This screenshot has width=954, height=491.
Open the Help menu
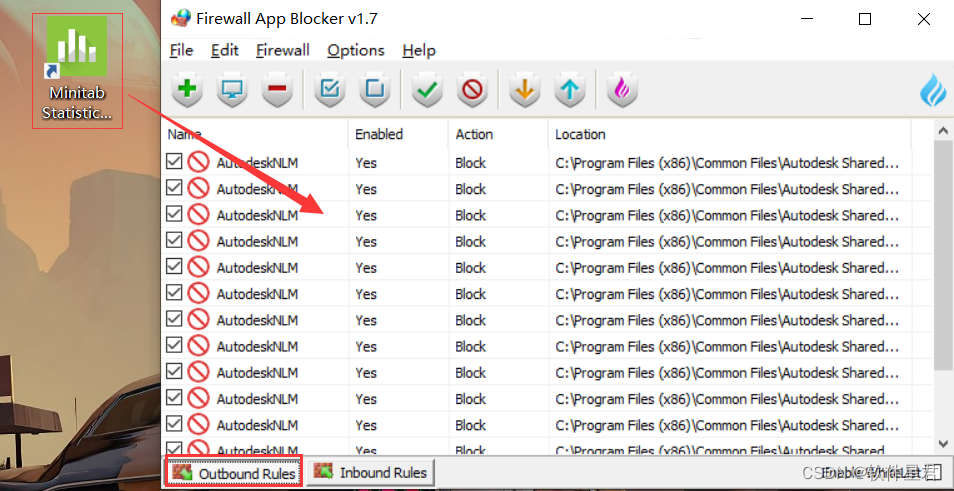click(419, 50)
